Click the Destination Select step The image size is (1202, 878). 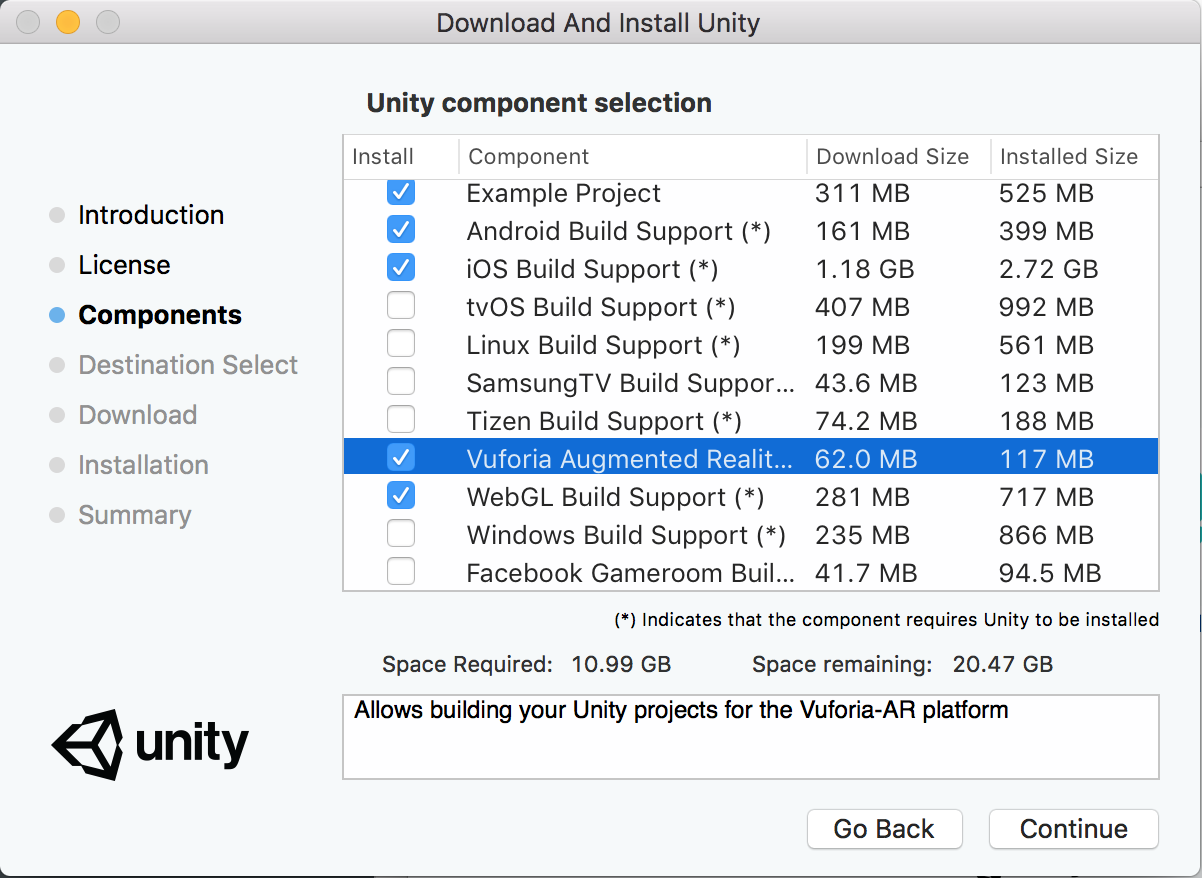(188, 365)
